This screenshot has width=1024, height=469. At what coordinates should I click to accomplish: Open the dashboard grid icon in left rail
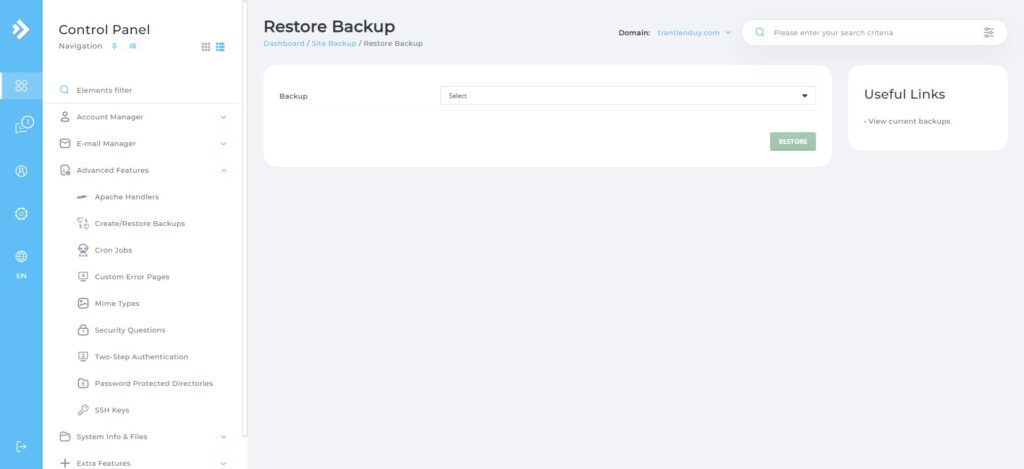21,86
